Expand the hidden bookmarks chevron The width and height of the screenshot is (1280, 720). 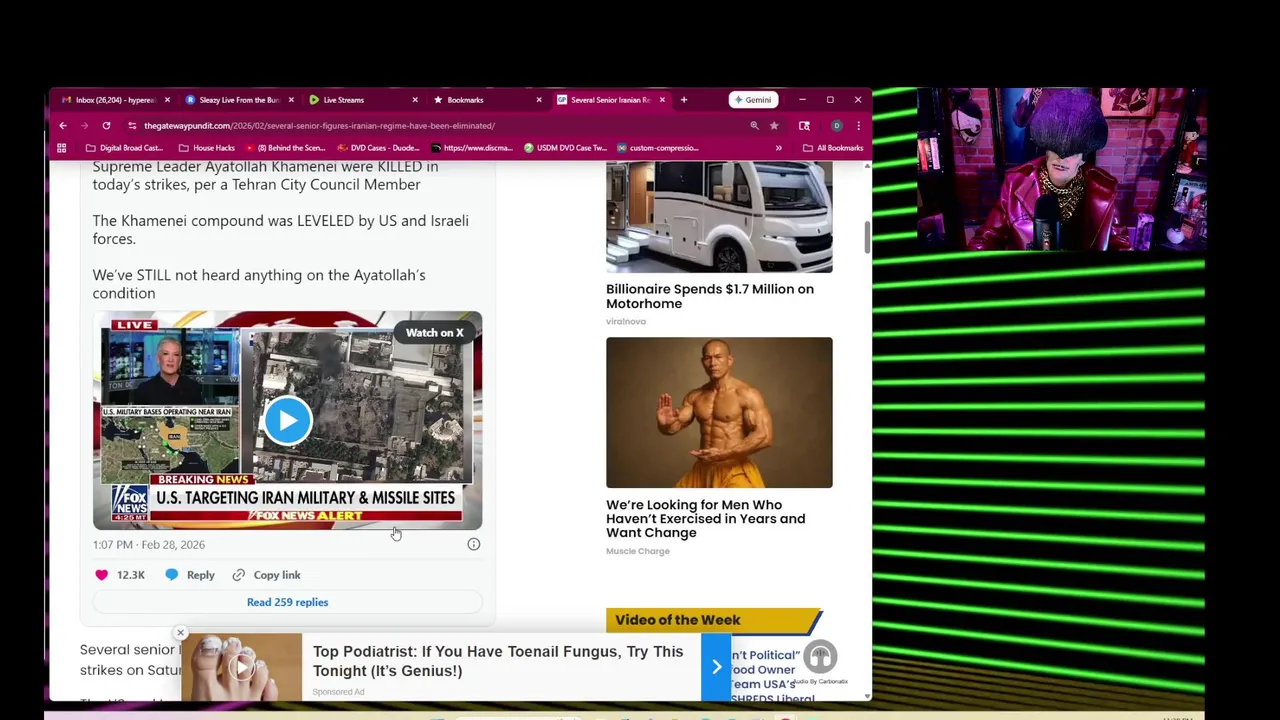tap(778, 148)
